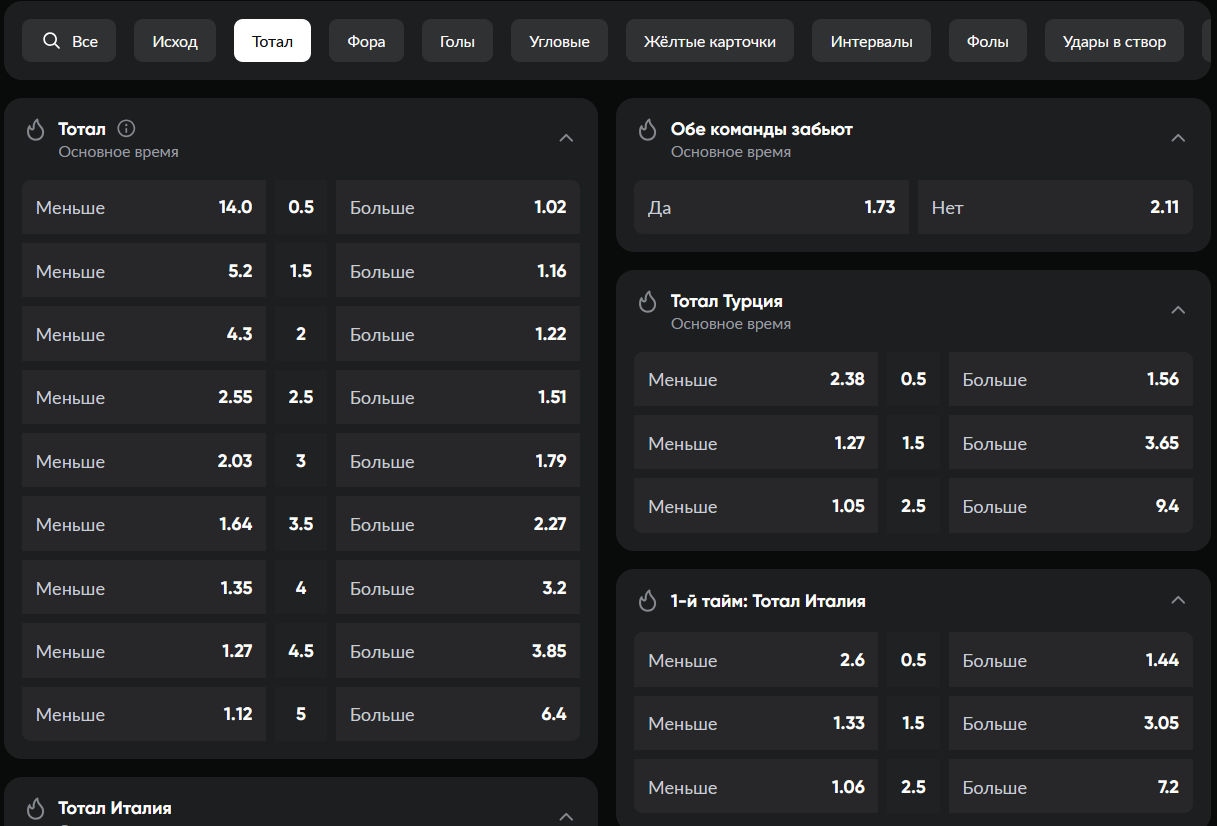Select Меньше 1.5 at odds 5.2

pyautogui.click(x=144, y=271)
